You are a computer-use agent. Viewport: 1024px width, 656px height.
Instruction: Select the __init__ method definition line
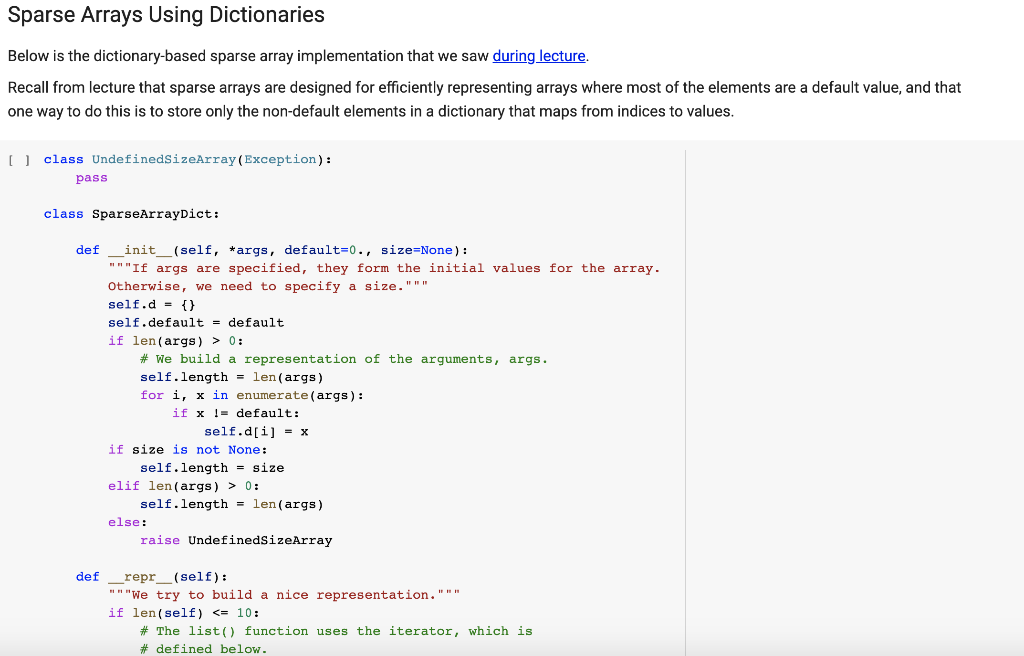pos(250,249)
